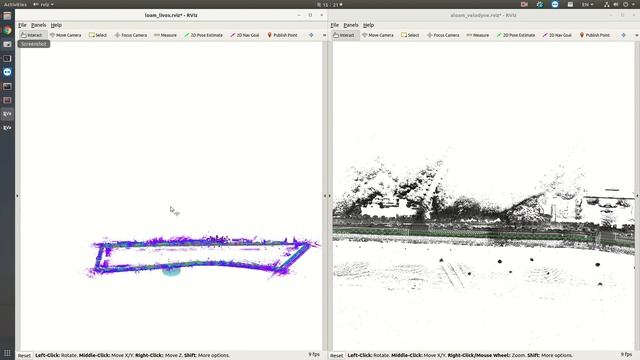Open clock and calendar in top bar
This screenshot has height=360, width=640.
click(x=329, y=4)
